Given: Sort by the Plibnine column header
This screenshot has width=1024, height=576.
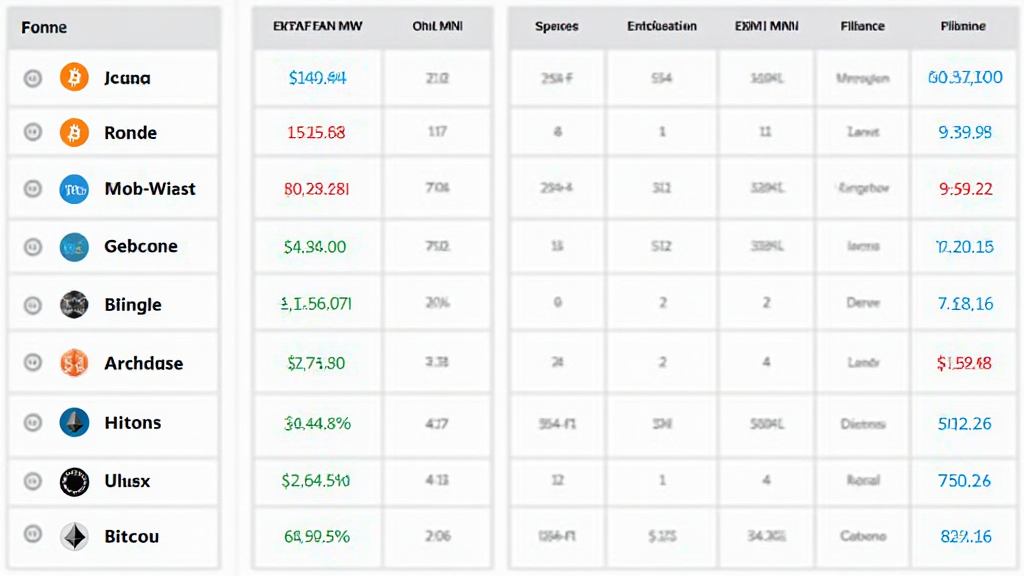Looking at the screenshot, I should point(963,26).
